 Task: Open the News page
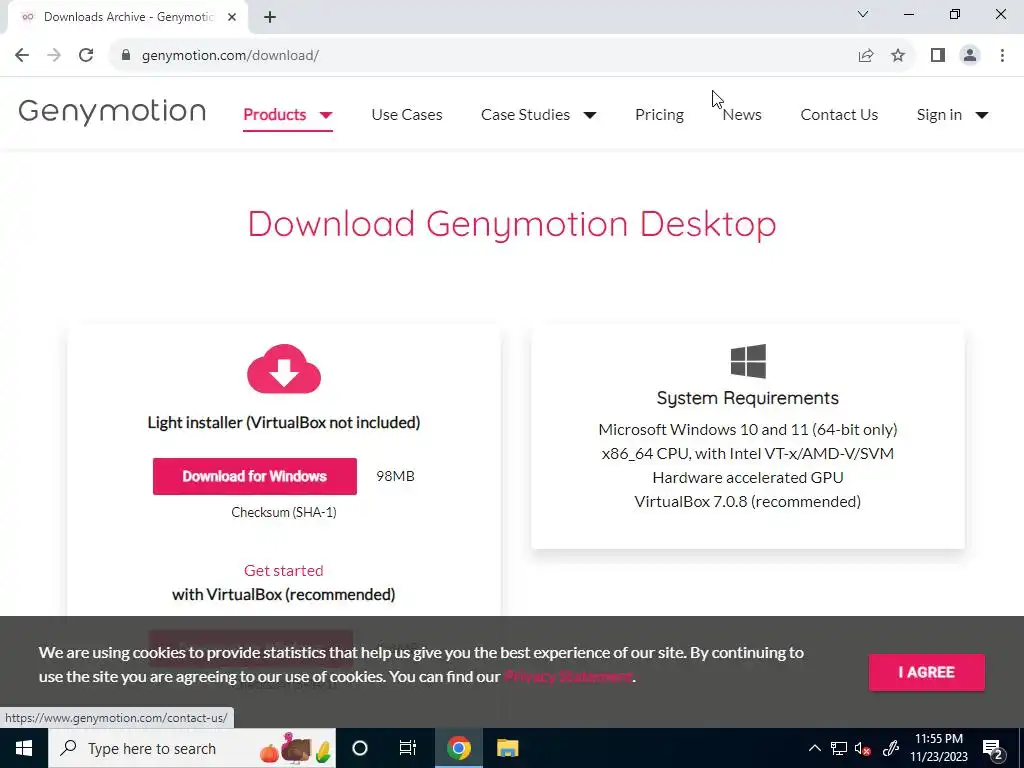[742, 114]
